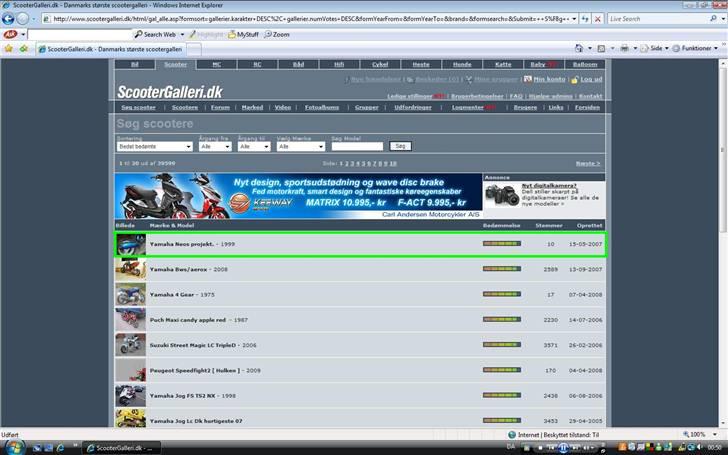This screenshot has height=455, width=728.
Task: Open the Windows Start menu orb
Action: coord(10,447)
